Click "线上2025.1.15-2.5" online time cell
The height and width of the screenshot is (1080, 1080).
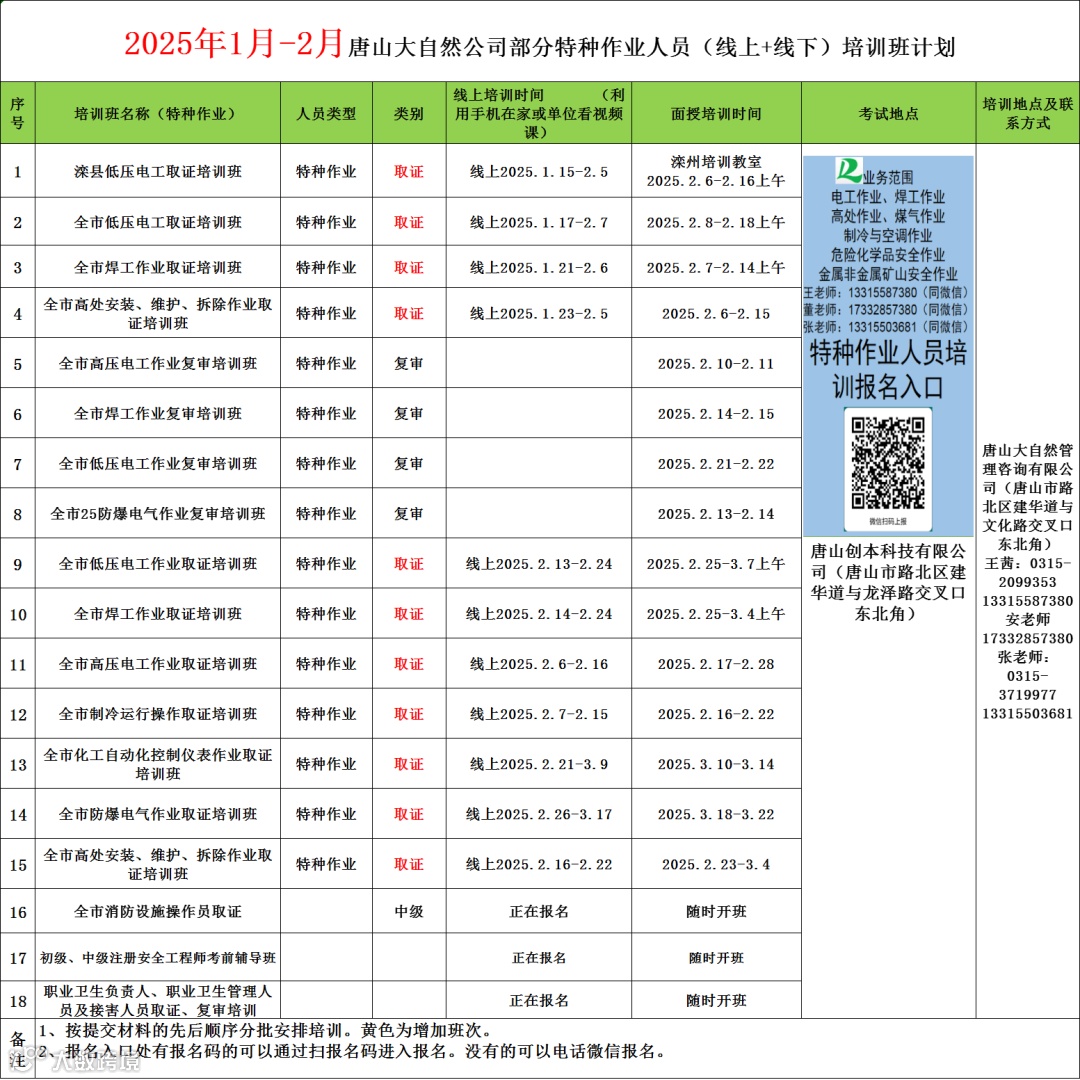point(539,172)
